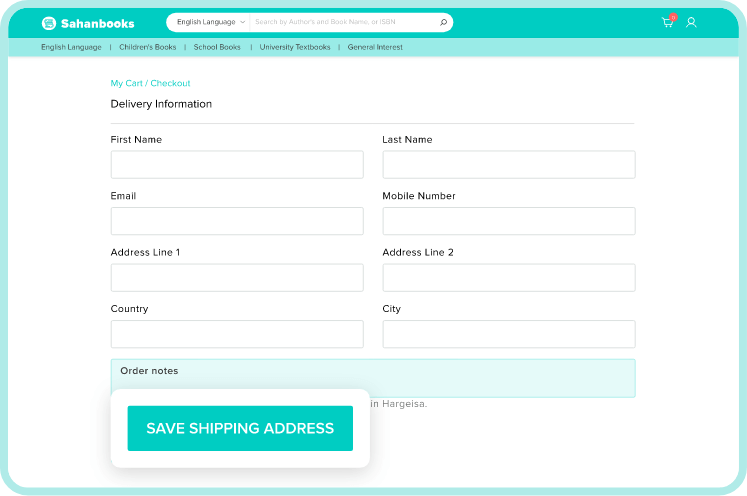Focus the book search field
The width and height of the screenshot is (747, 496).
pos(345,22)
